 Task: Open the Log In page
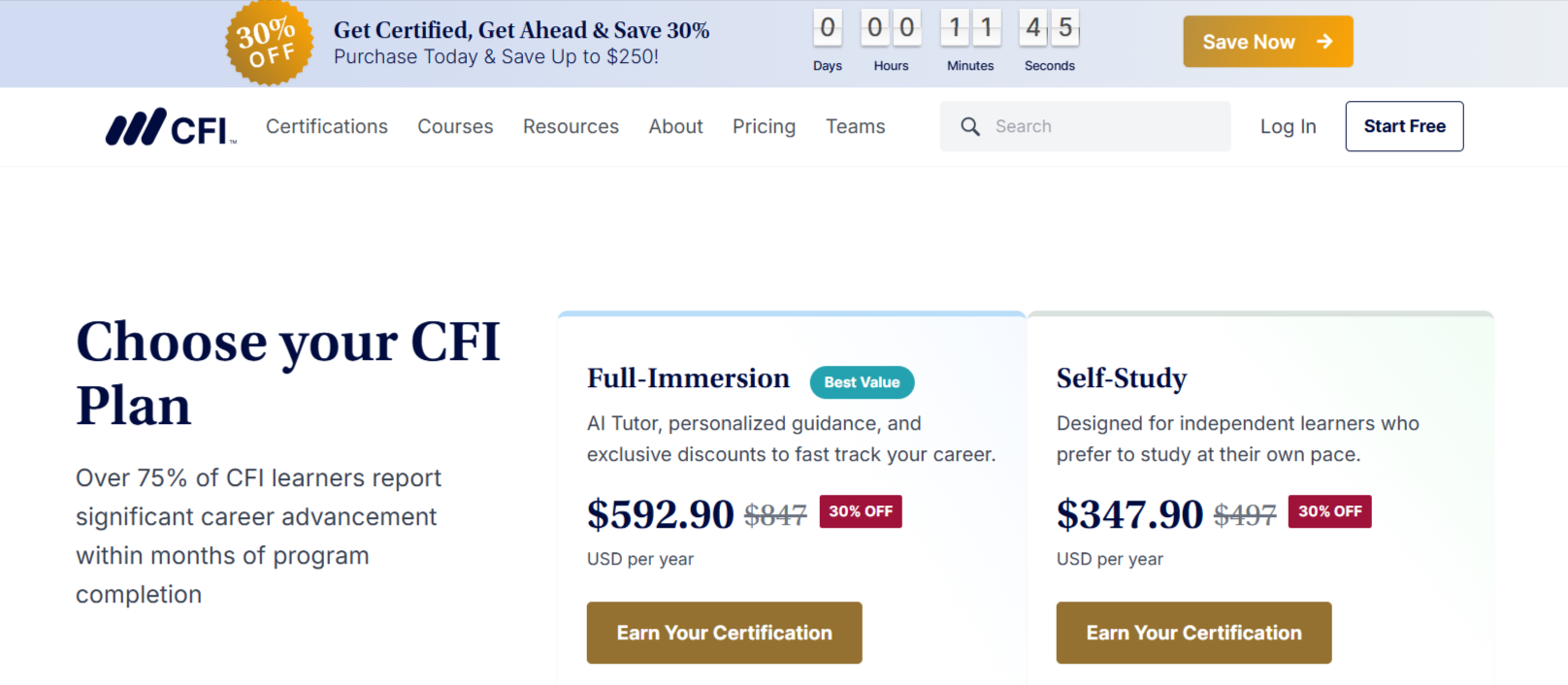coord(1288,126)
